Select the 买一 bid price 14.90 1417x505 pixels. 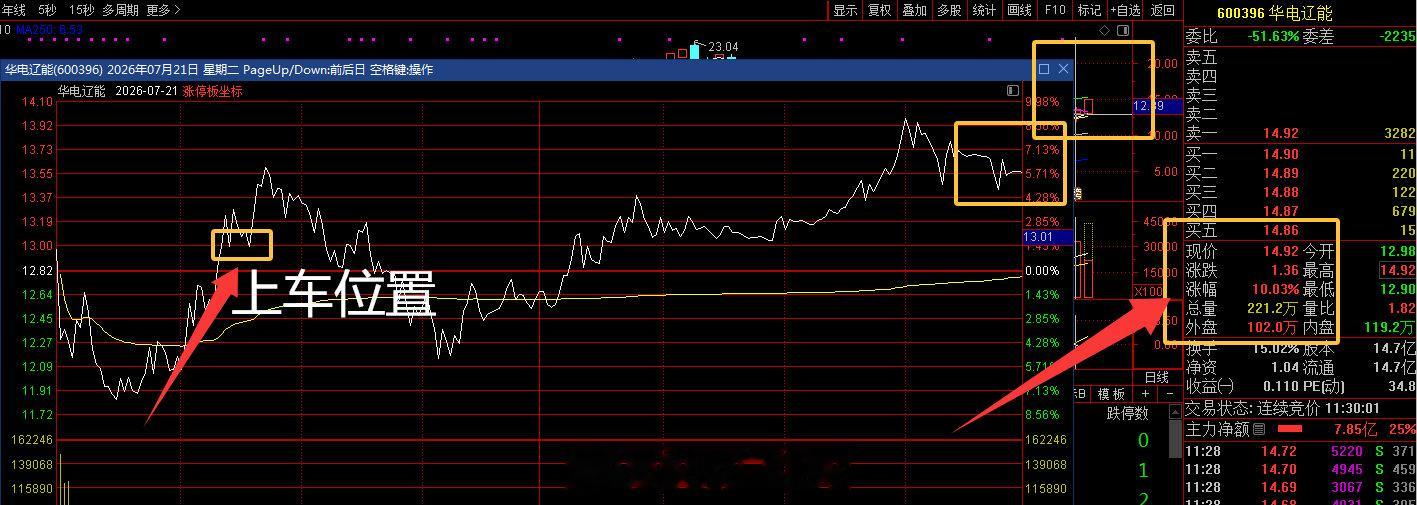point(1280,154)
